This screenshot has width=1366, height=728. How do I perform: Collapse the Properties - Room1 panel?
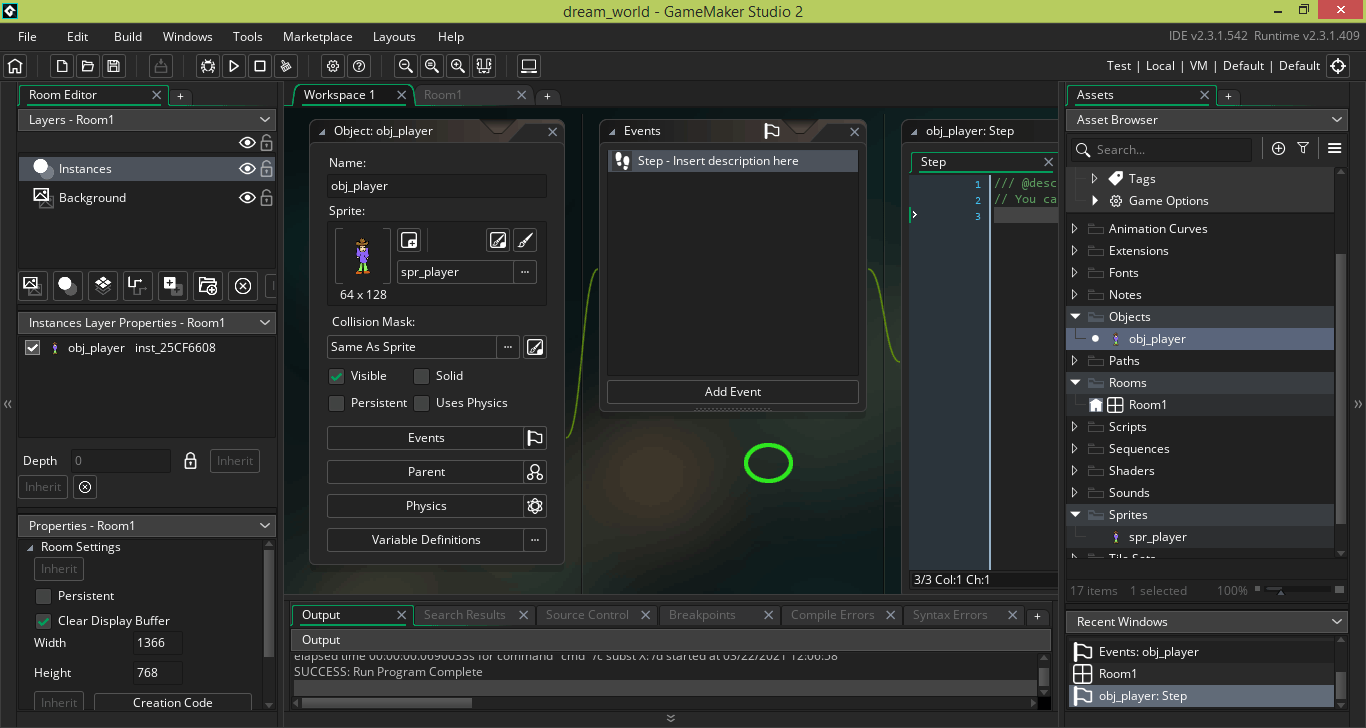265,526
